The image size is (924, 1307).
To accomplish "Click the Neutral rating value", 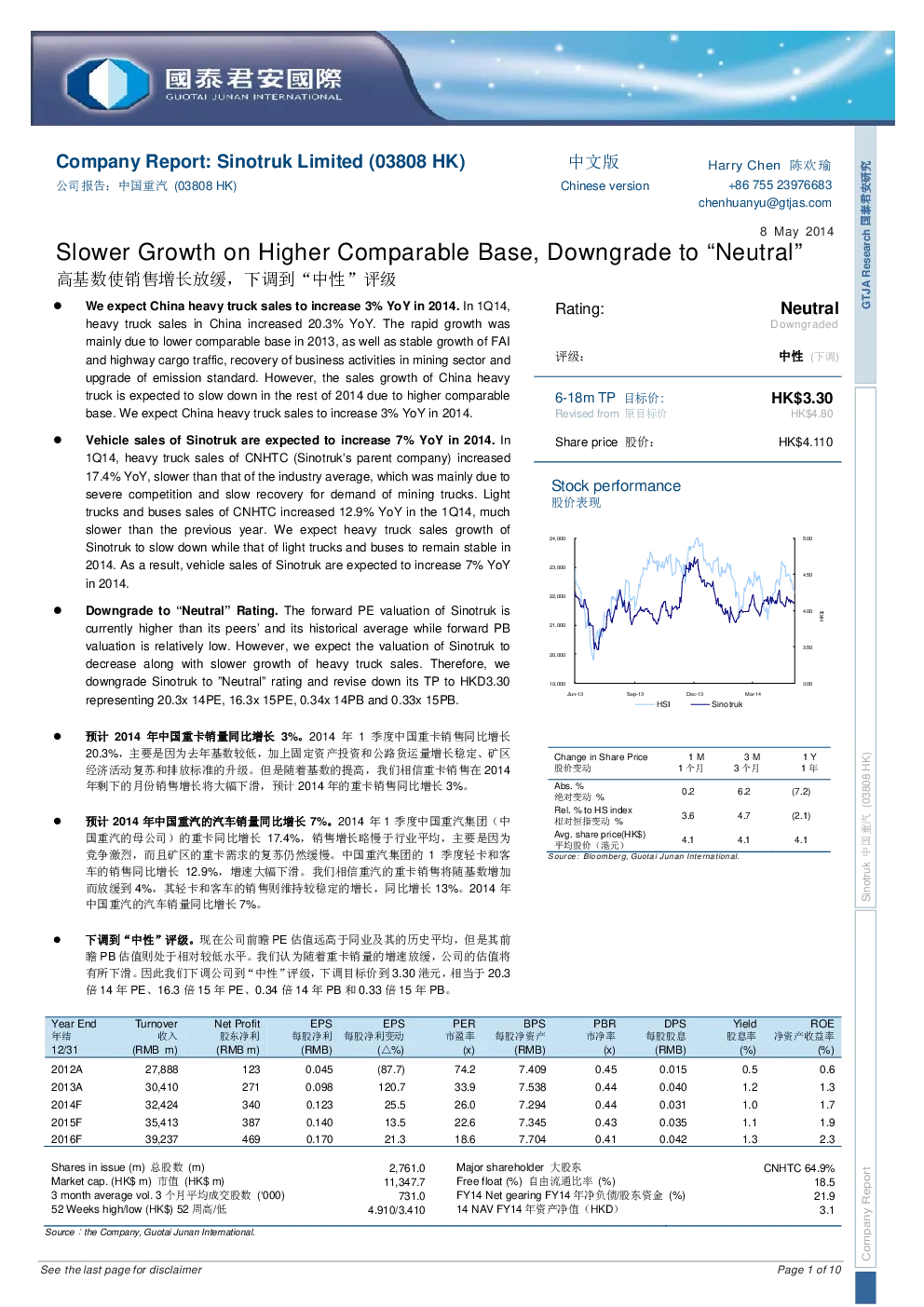I will [x=808, y=308].
